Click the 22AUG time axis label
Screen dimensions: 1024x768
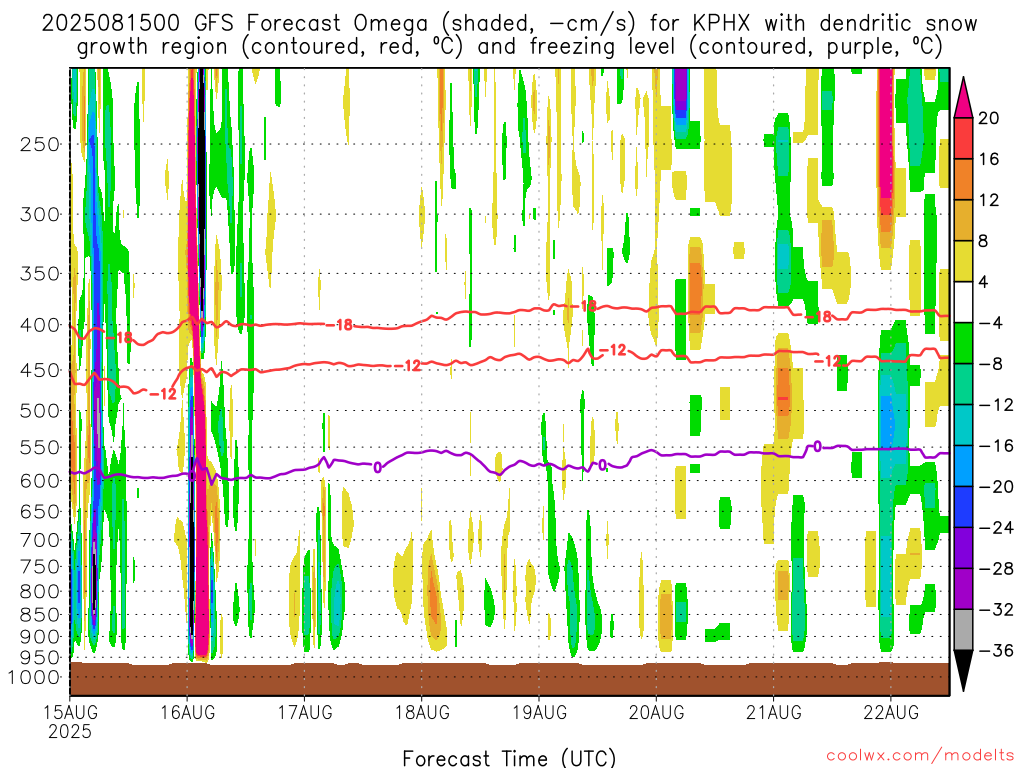pyautogui.click(x=891, y=712)
